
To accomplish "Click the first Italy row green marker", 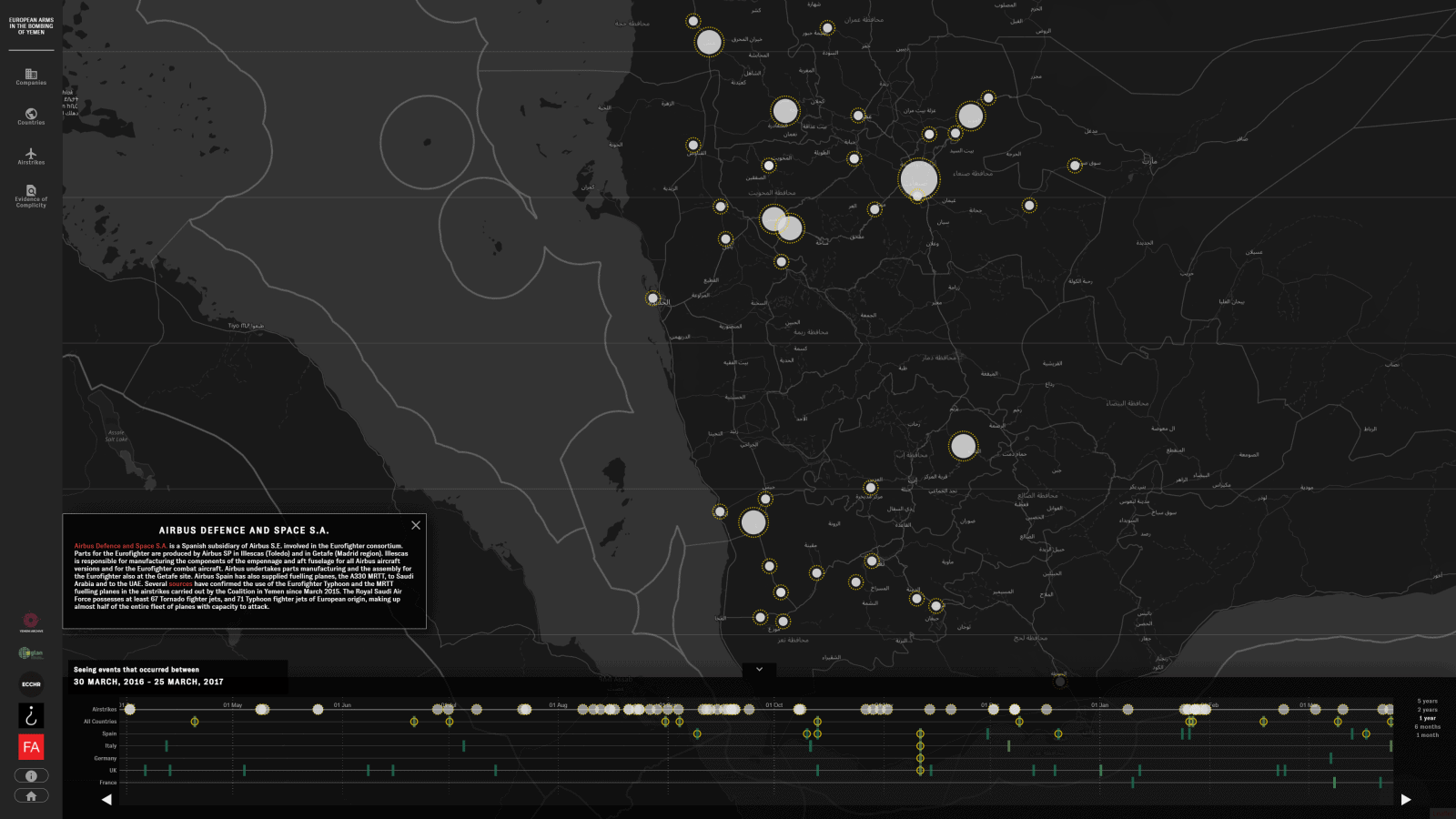I will pos(167,746).
